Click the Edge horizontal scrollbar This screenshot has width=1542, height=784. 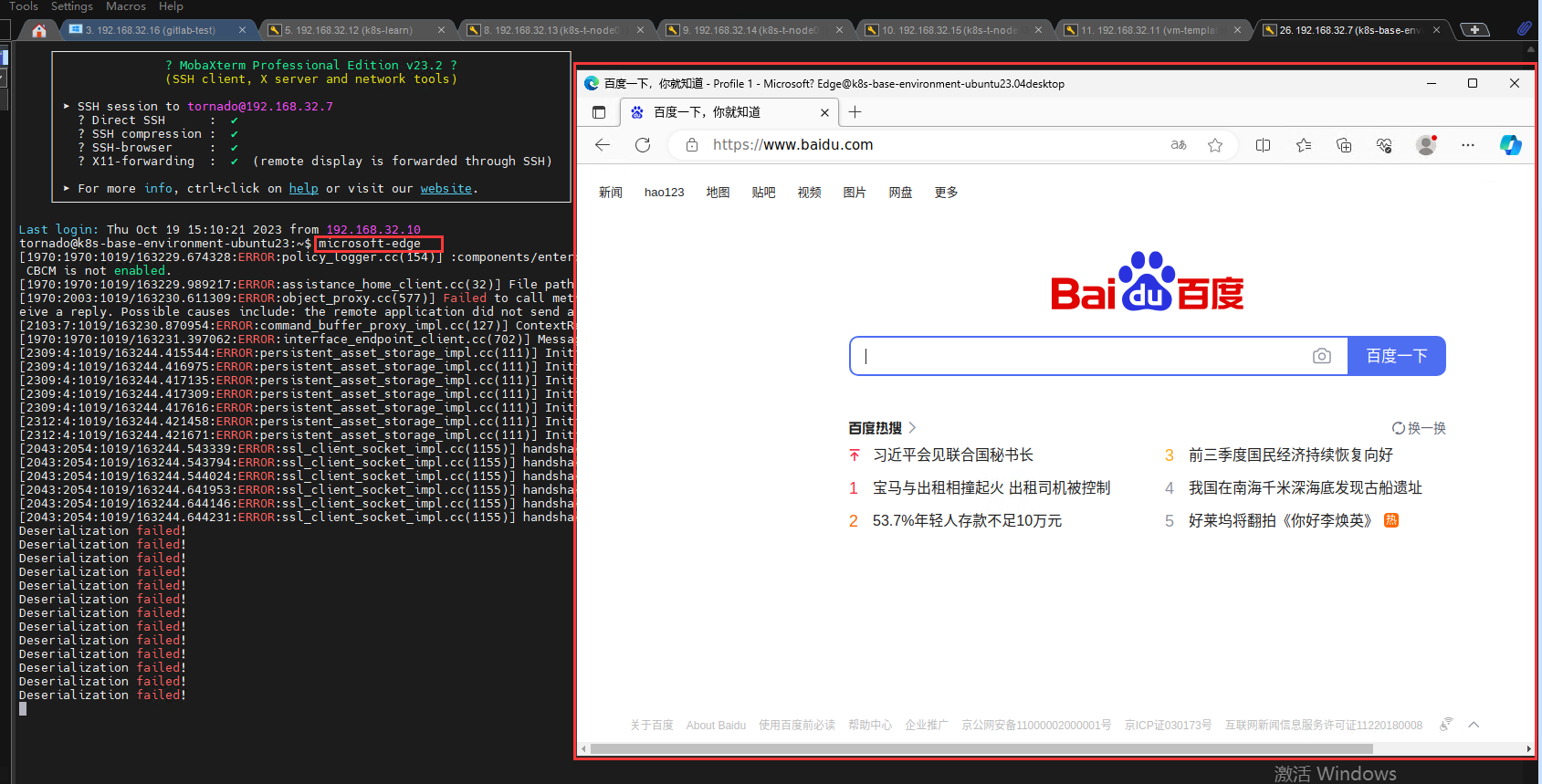pyautogui.click(x=981, y=748)
